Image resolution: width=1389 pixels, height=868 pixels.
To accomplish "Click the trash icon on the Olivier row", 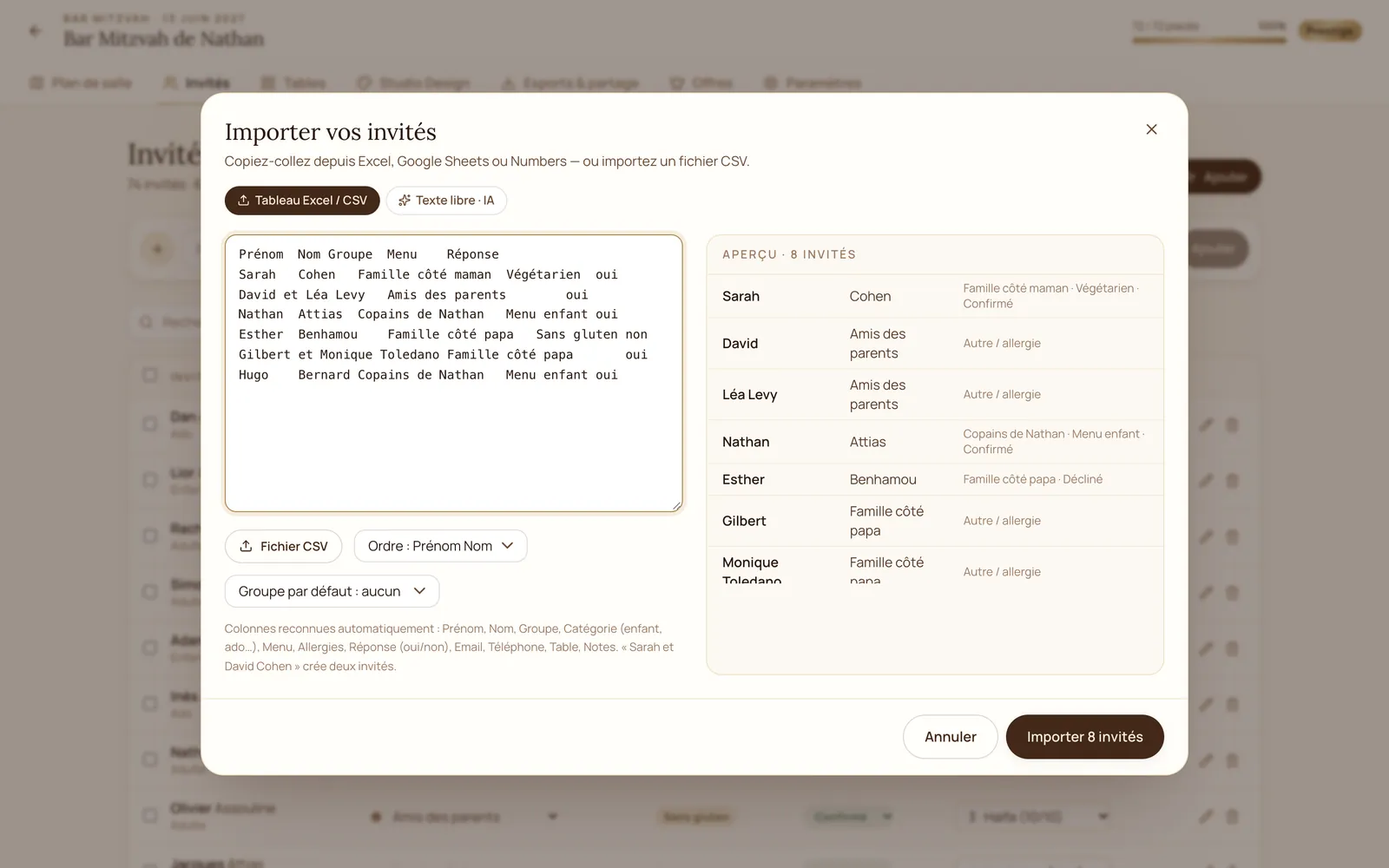I will point(1232,816).
